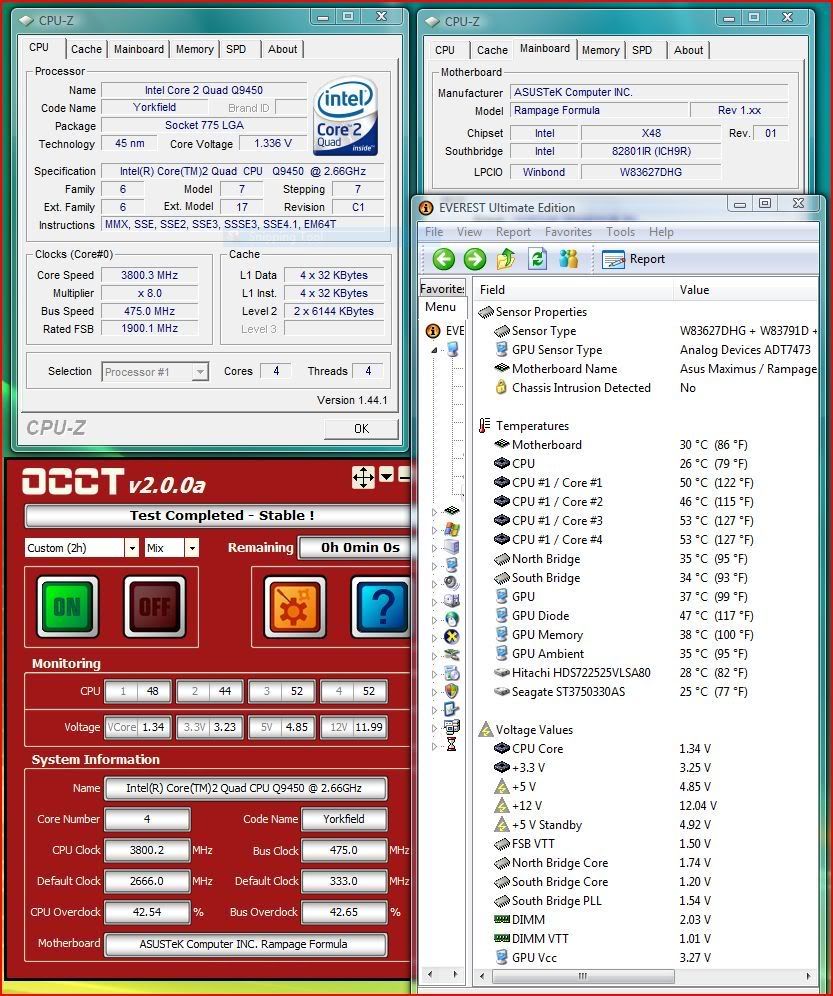Image resolution: width=833 pixels, height=996 pixels.
Task: Click the Motherboard name field in OCCT
Action: coord(245,944)
